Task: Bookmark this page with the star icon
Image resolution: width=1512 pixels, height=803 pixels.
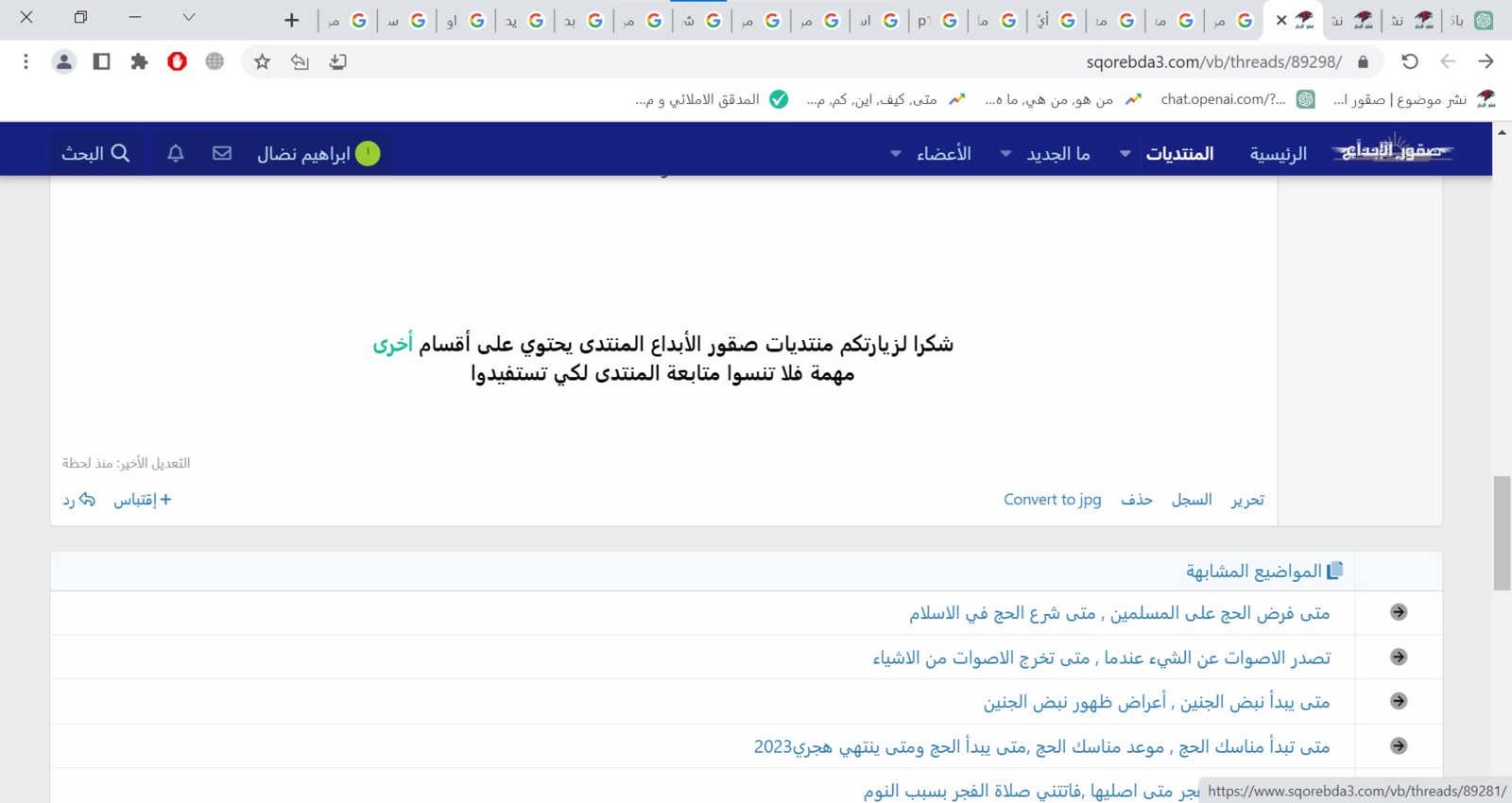Action: coord(262,61)
